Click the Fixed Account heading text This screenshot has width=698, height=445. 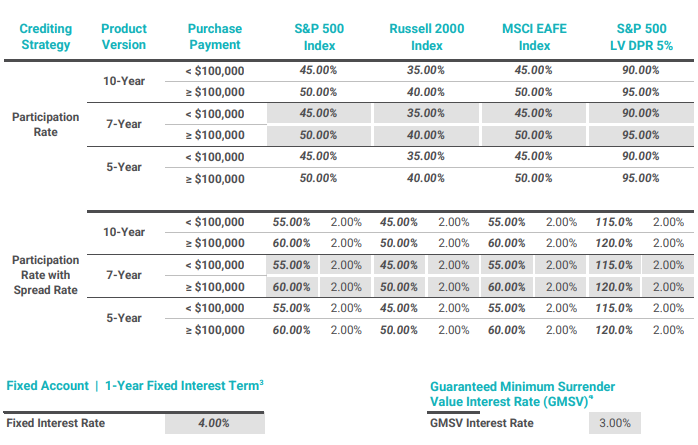[48, 386]
